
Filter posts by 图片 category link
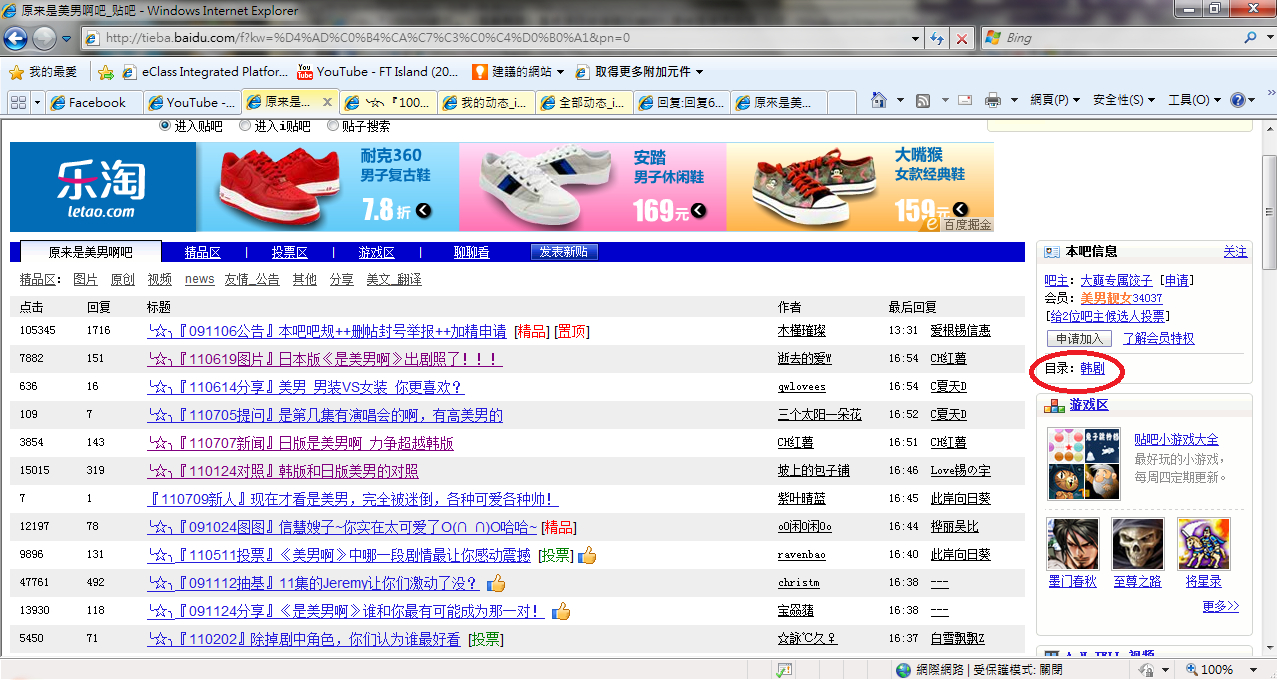(86, 280)
